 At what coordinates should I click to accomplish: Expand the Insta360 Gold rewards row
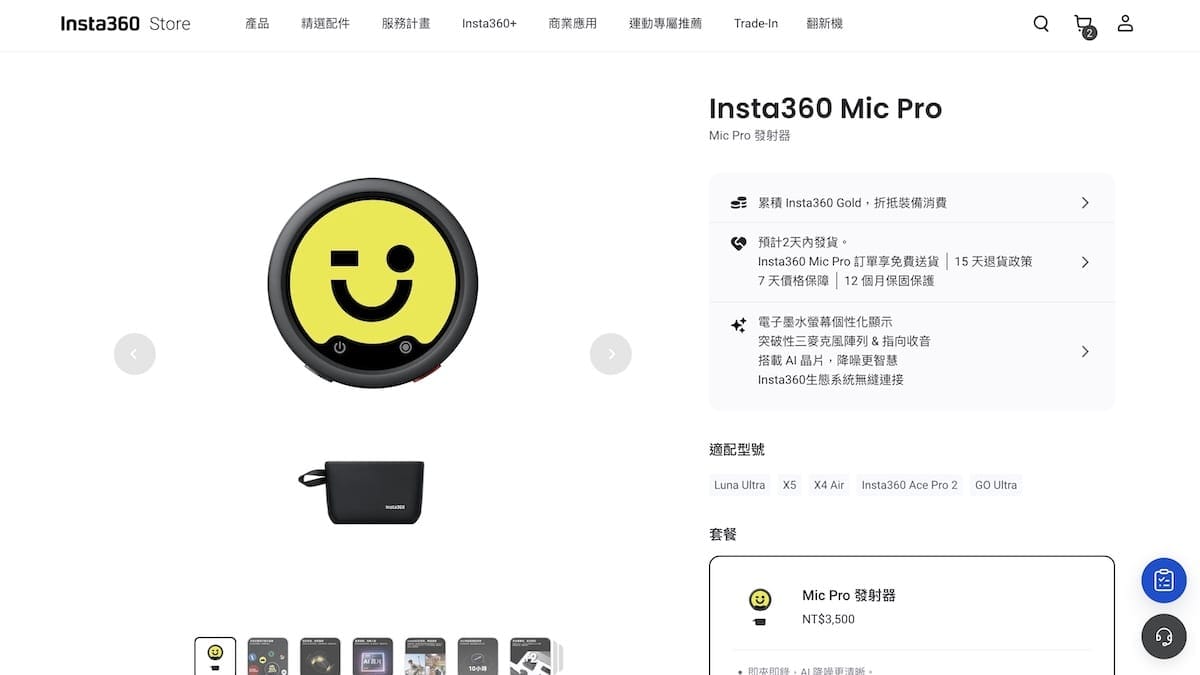912,203
